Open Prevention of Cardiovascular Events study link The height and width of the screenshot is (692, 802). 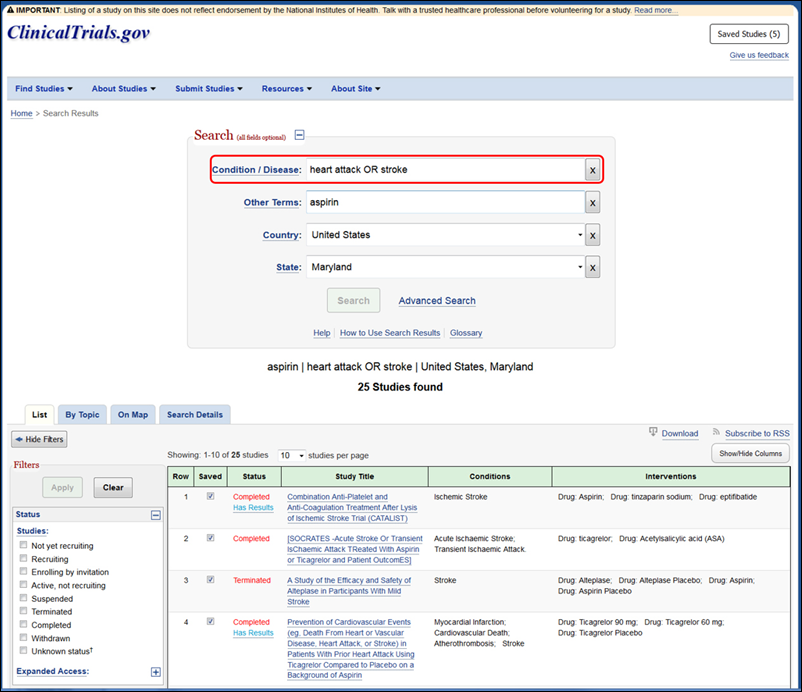coord(350,649)
